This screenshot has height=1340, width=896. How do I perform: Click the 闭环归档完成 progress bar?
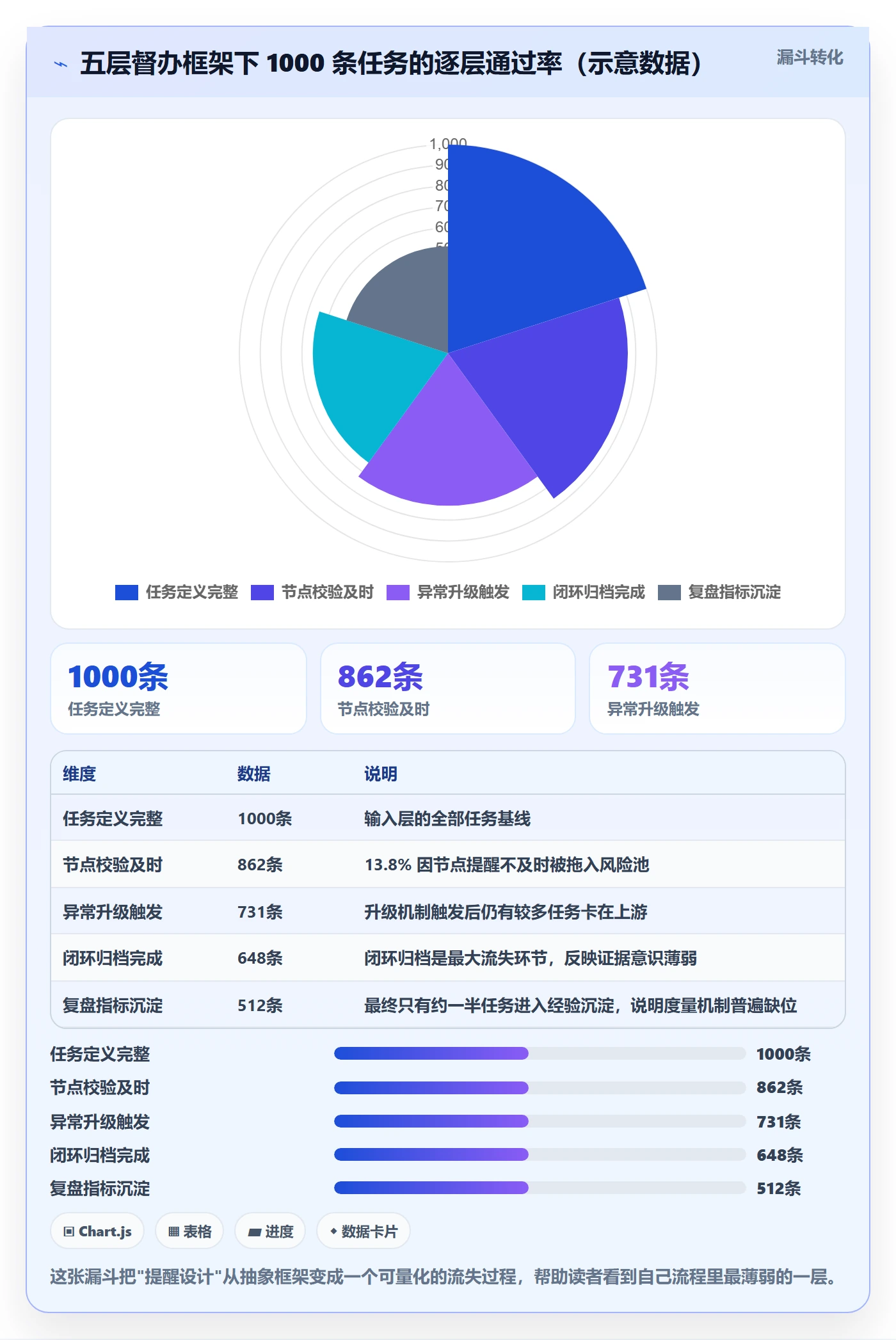point(540,1154)
